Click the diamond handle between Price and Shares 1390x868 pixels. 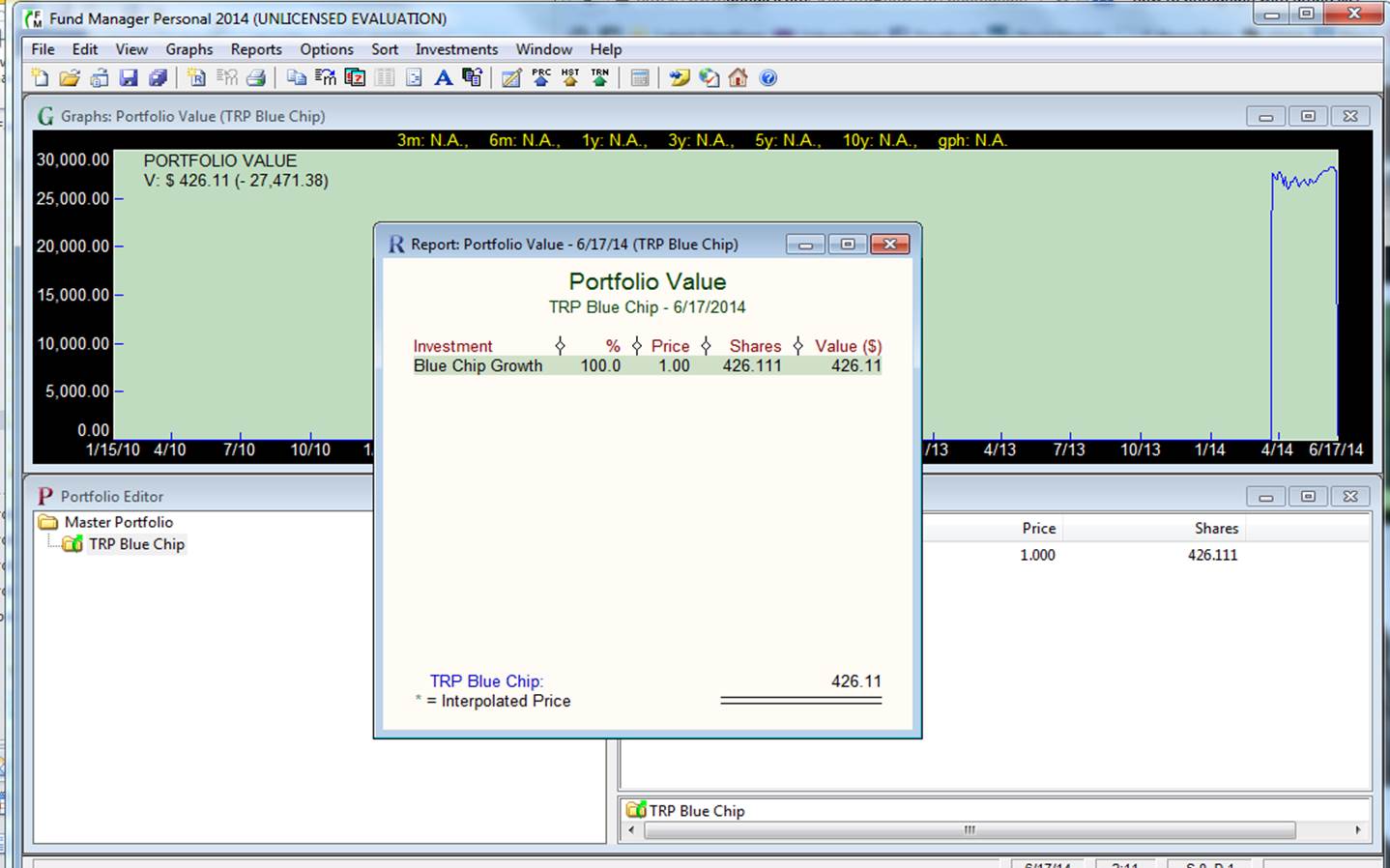[706, 346]
